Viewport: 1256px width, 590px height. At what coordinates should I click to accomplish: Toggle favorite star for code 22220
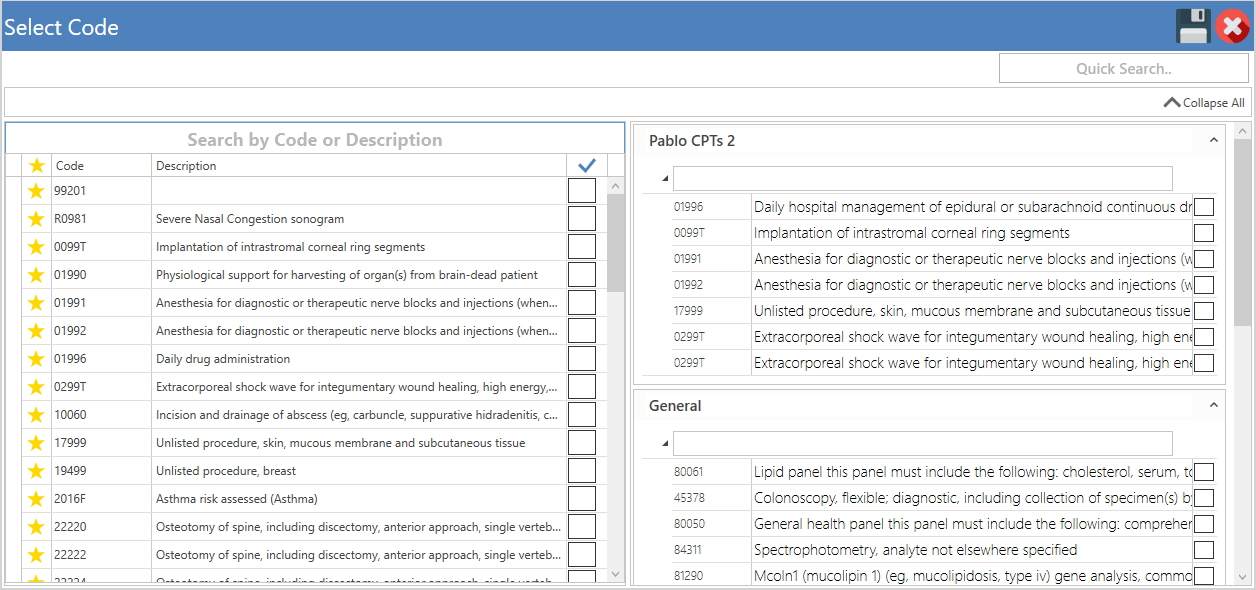pos(37,527)
